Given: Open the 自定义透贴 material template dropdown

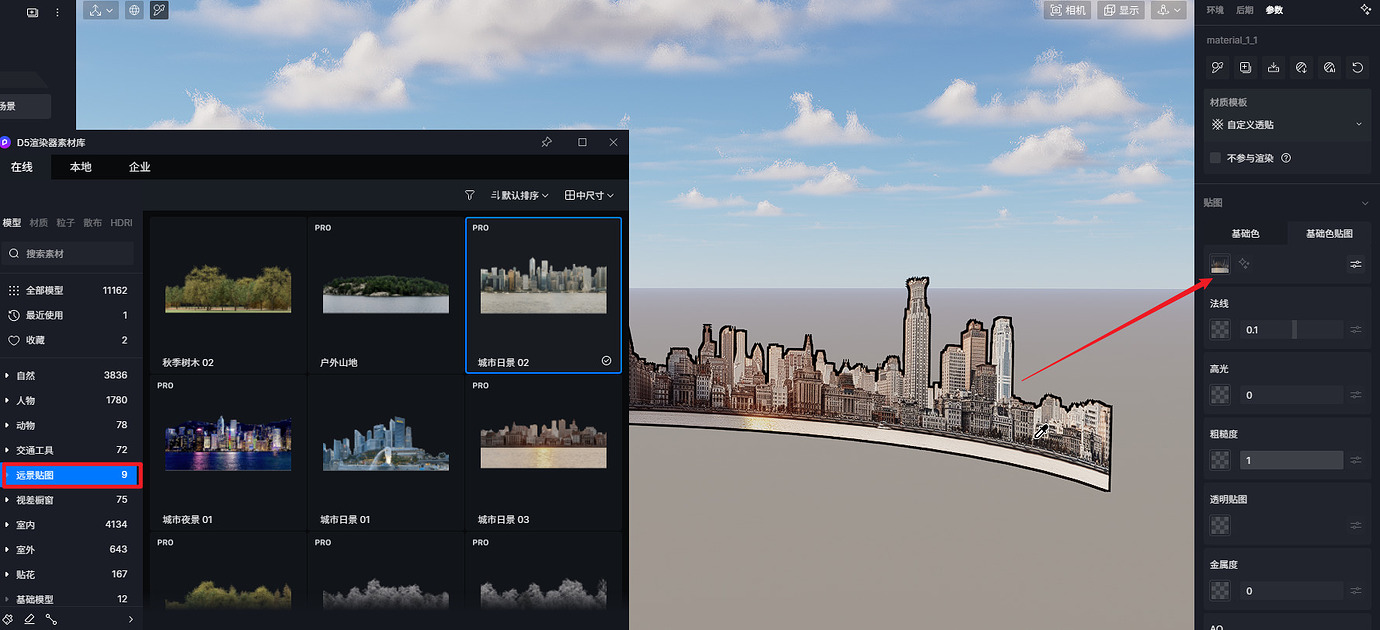Looking at the screenshot, I should coord(1287,125).
